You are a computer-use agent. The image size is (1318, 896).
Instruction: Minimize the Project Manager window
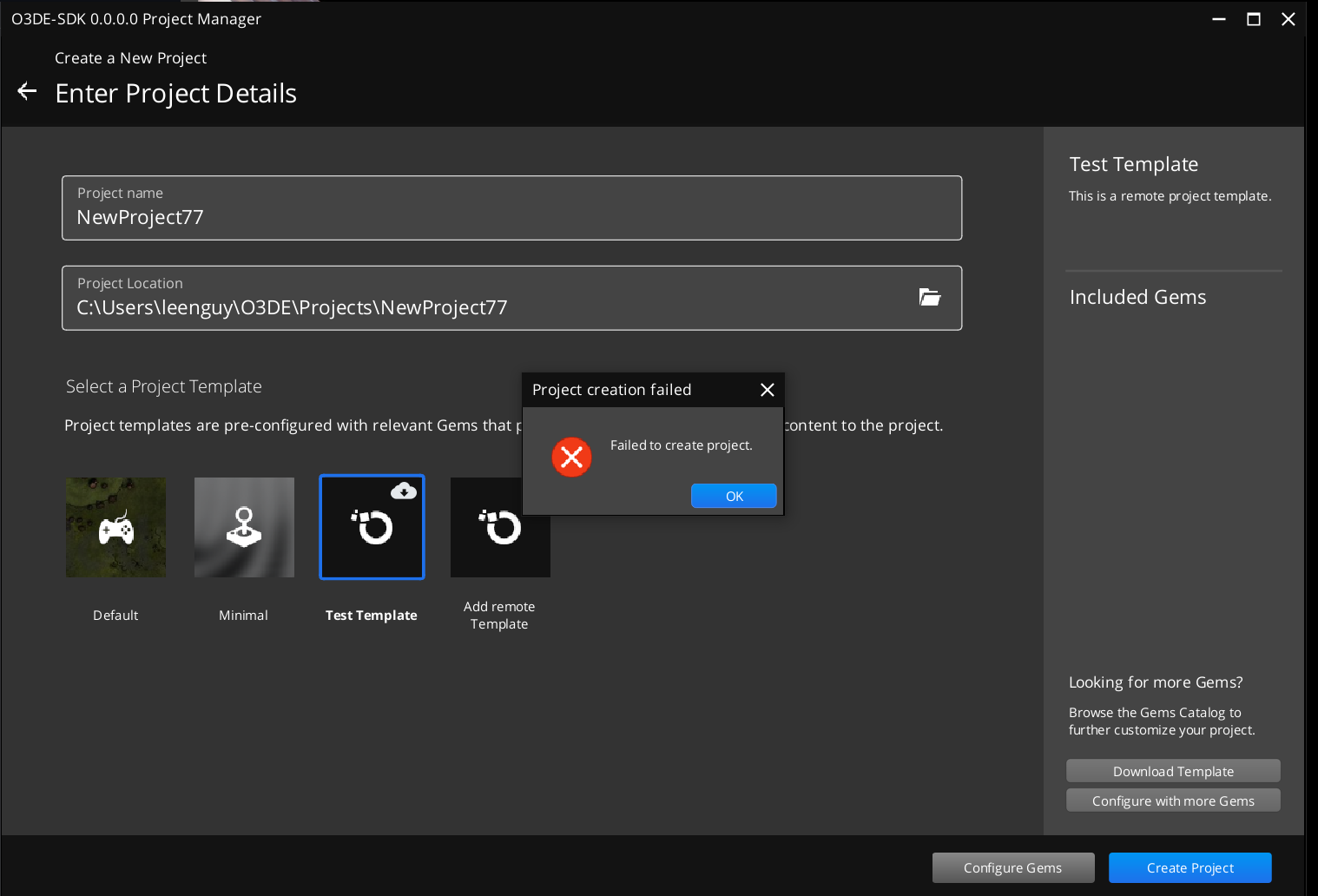click(1218, 18)
